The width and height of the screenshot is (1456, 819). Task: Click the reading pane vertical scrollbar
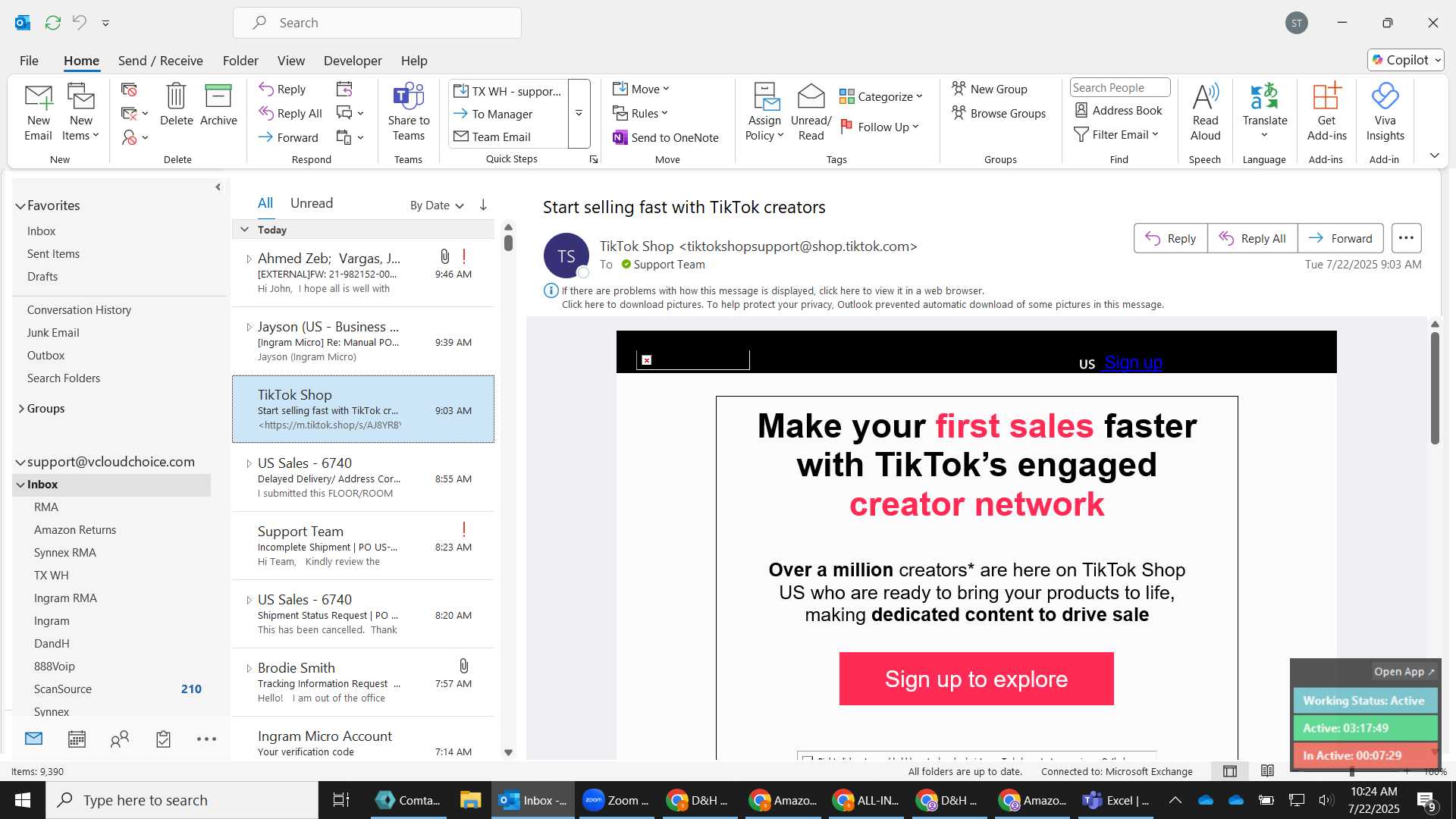(x=1435, y=387)
